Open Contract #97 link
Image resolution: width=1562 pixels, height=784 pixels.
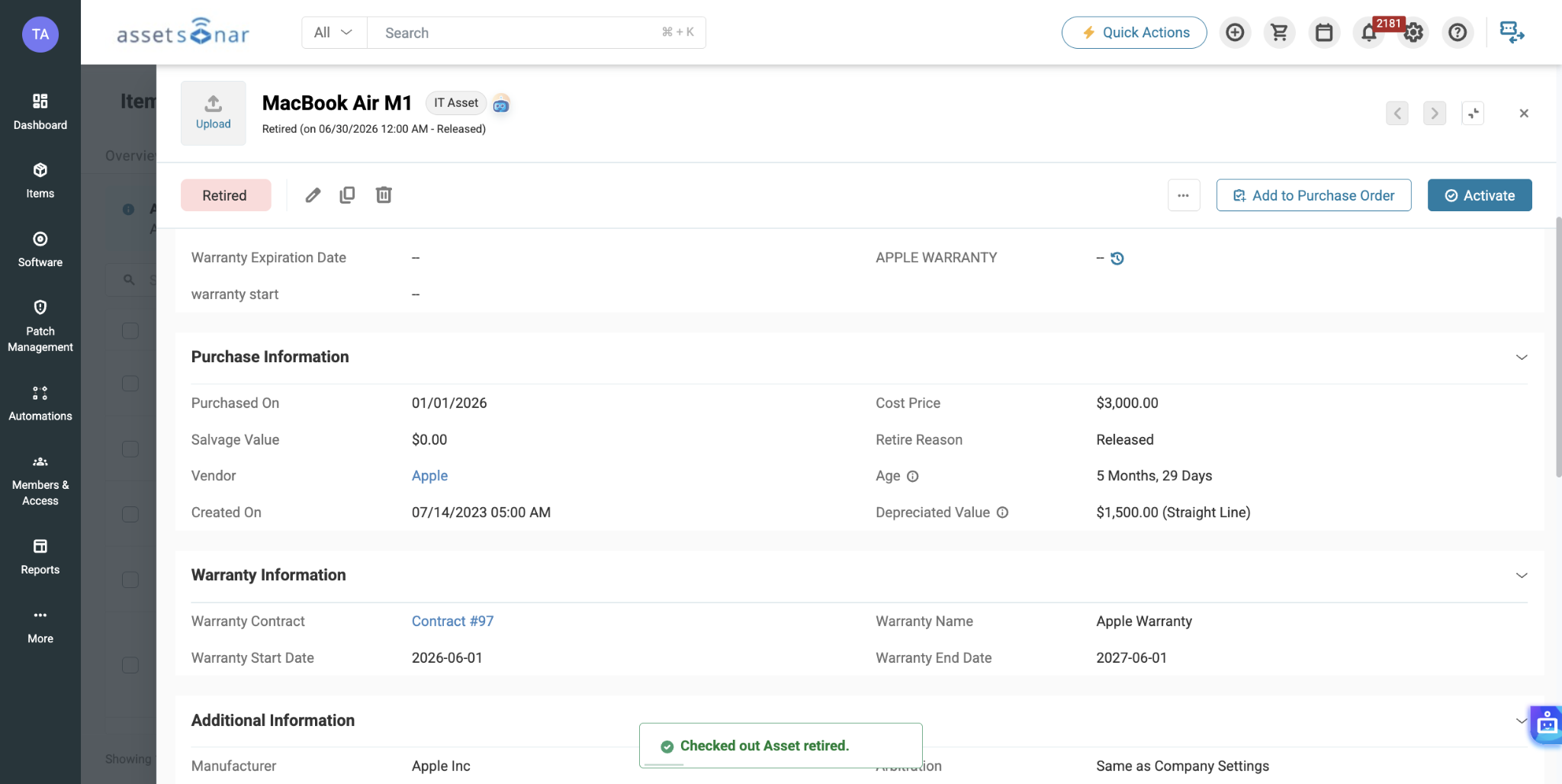pos(452,622)
